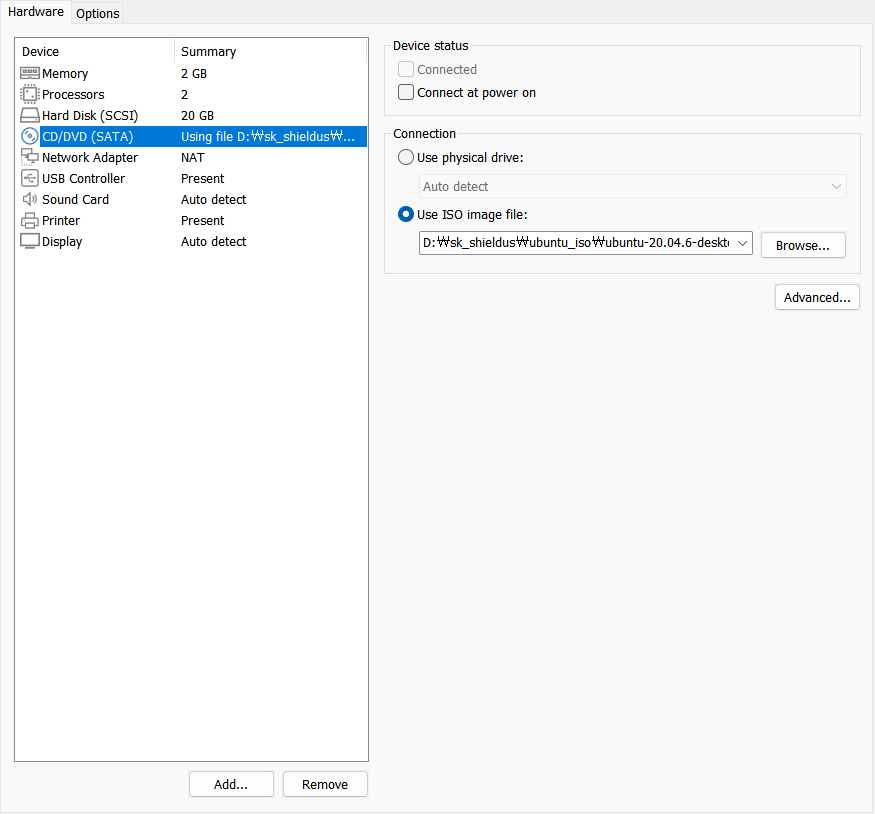Click the Add... hardware button
This screenshot has height=814, width=875.
coord(231,784)
